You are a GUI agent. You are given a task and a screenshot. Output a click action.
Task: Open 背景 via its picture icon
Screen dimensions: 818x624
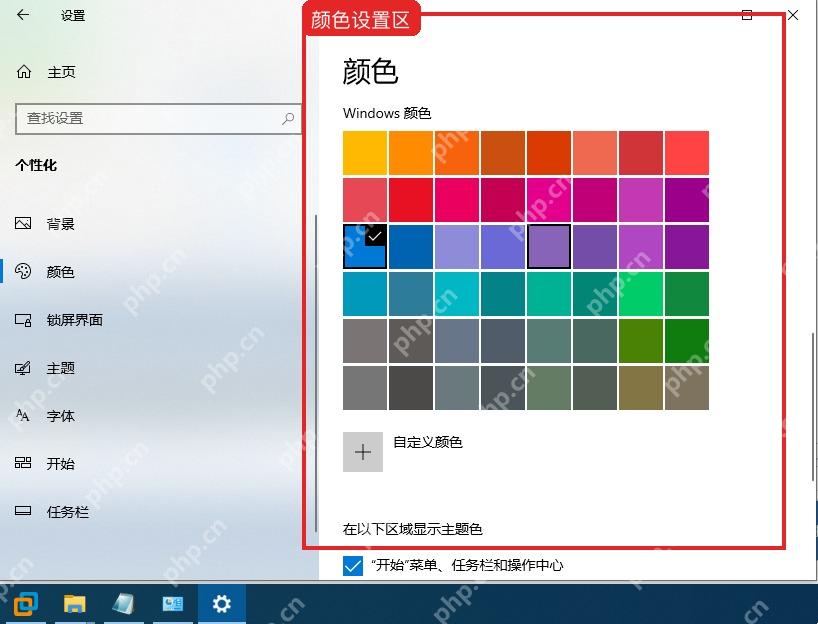23,223
